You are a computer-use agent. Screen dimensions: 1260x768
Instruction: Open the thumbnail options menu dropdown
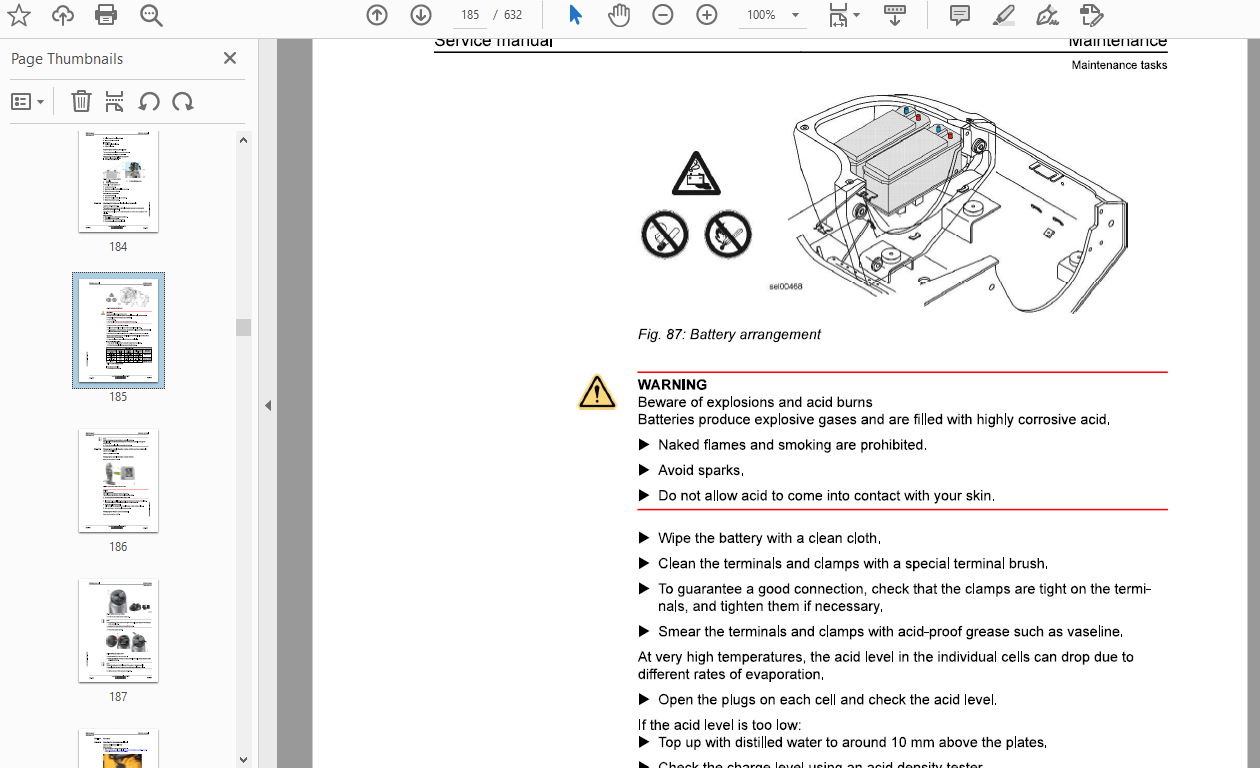(28, 101)
